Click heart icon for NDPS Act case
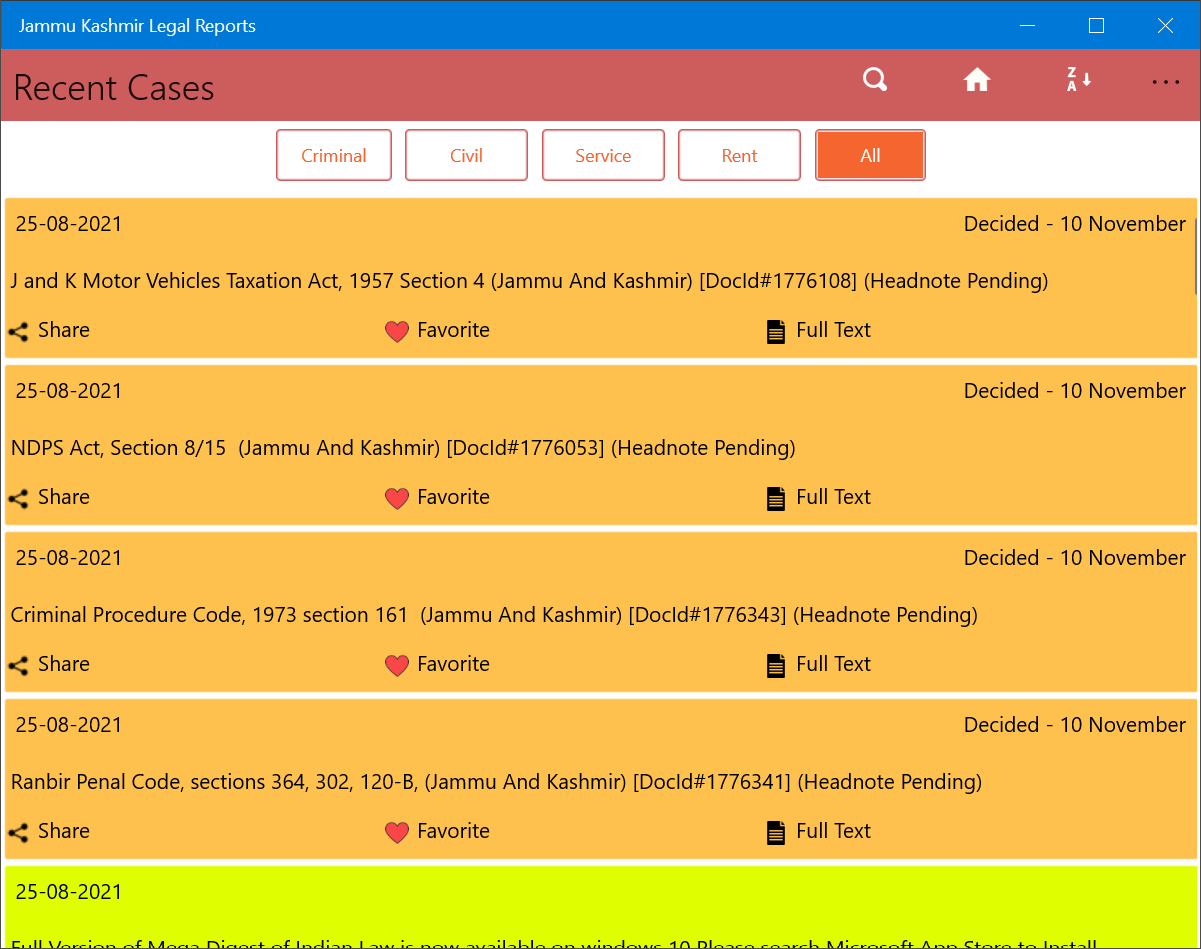 pos(397,499)
